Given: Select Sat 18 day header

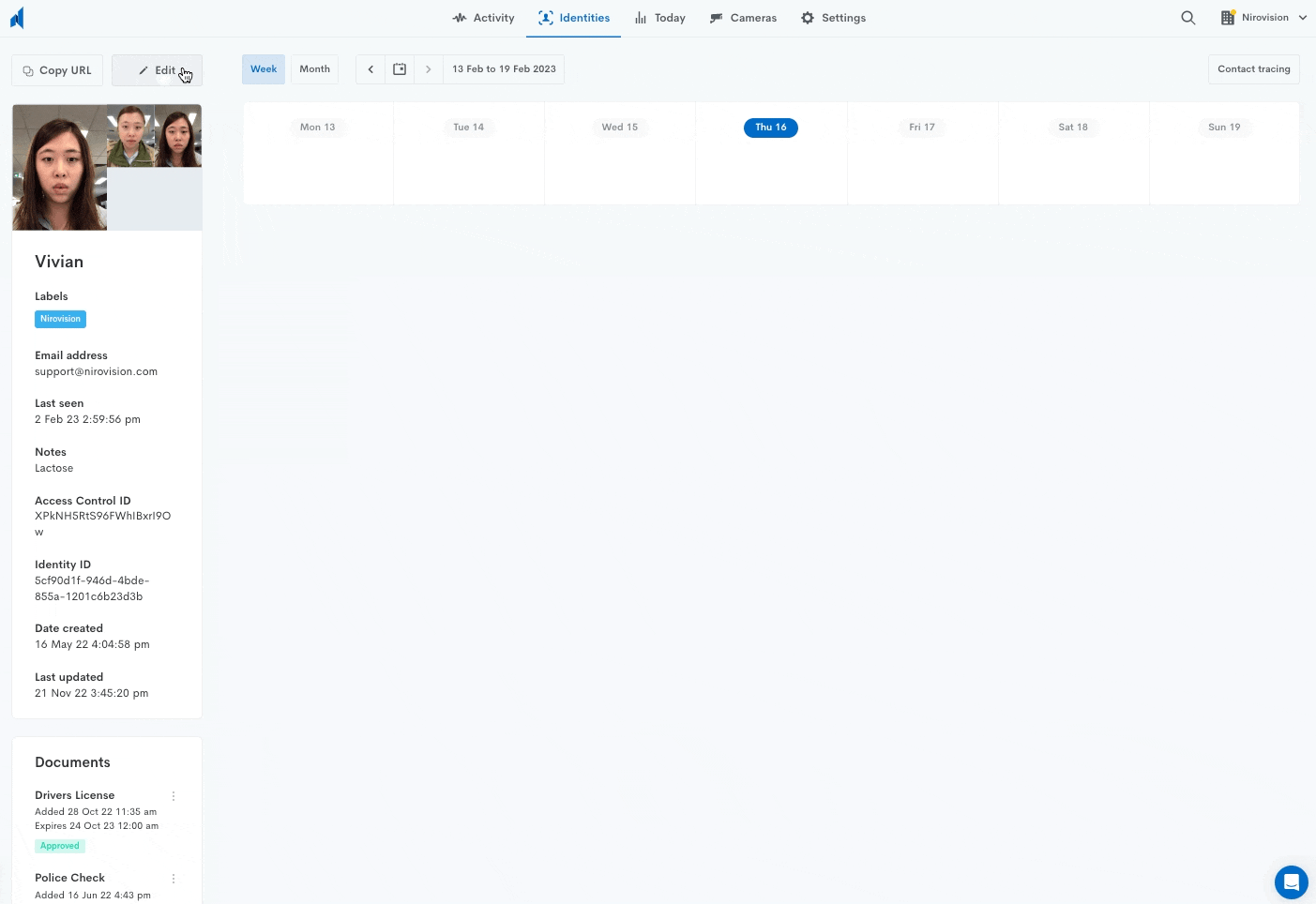Looking at the screenshot, I should click(x=1073, y=128).
